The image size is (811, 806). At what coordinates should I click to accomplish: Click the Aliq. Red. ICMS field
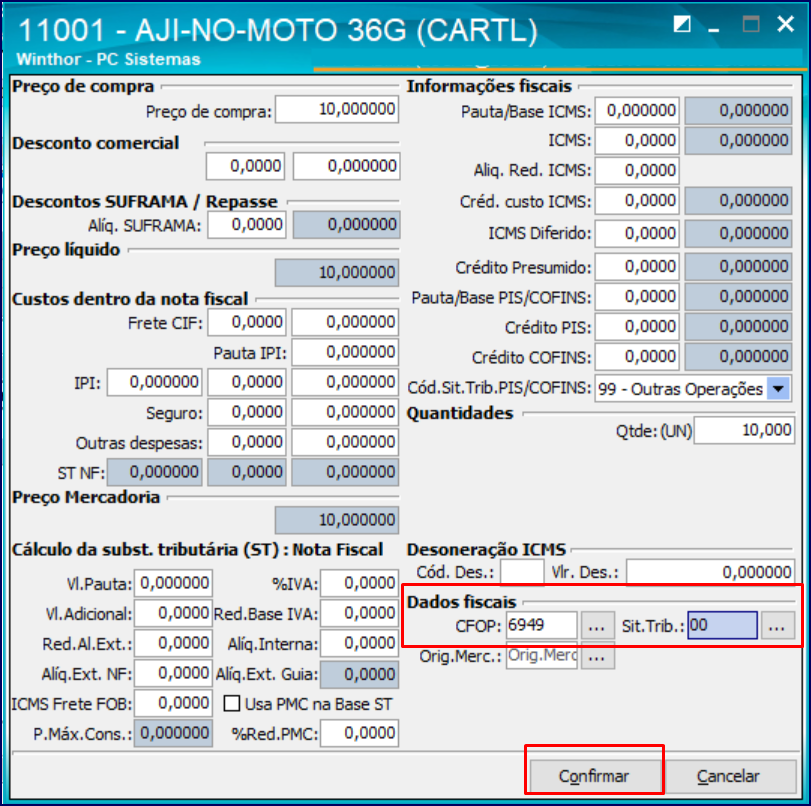[x=637, y=171]
